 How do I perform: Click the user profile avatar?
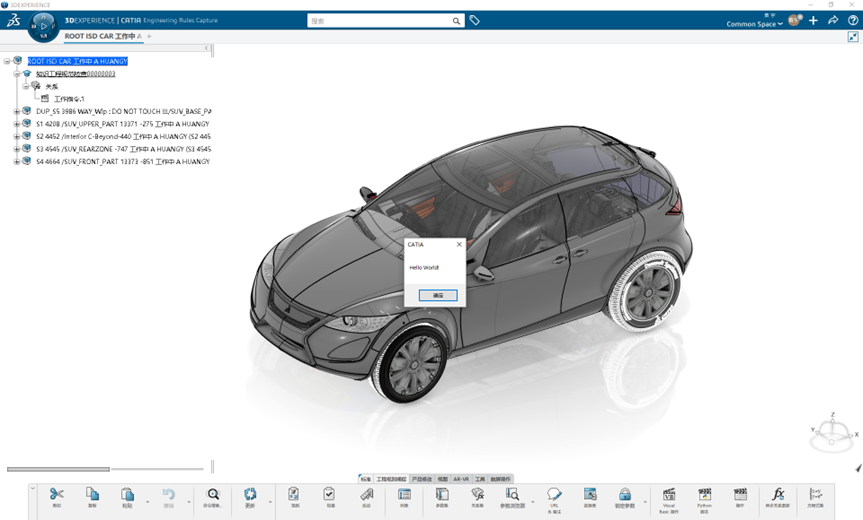[794, 20]
